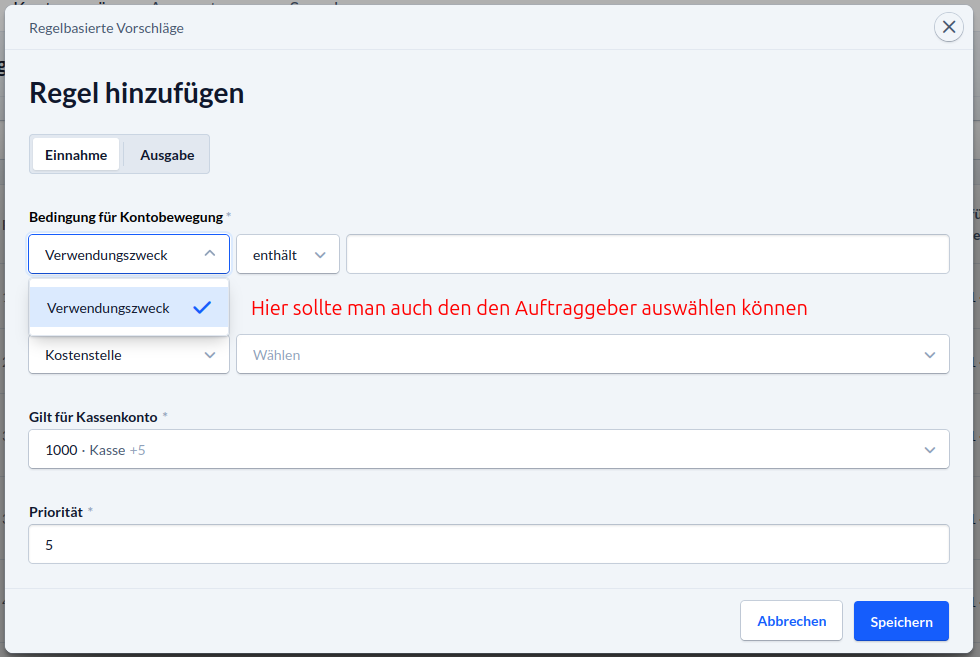This screenshot has width=980, height=657.
Task: Collapse the Verwendungszweck dropdown via its up chevron
Action: (209, 254)
